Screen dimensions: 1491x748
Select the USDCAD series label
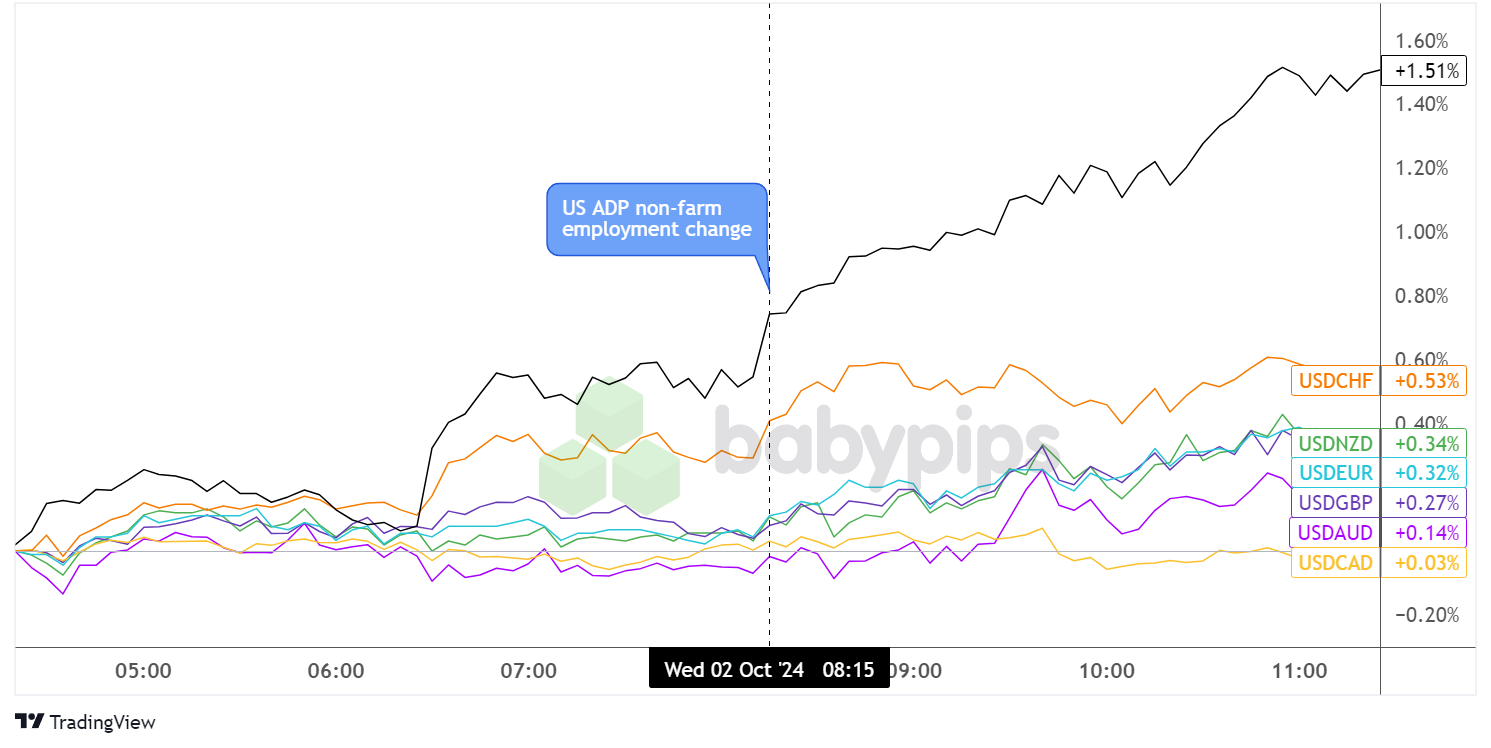click(1335, 563)
